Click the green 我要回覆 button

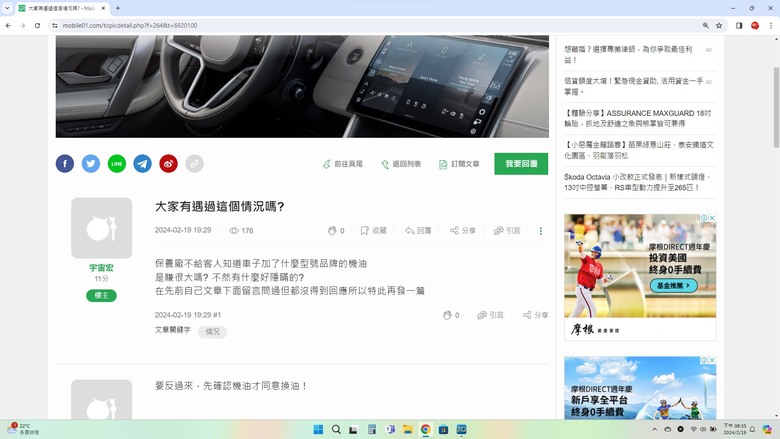(x=521, y=164)
